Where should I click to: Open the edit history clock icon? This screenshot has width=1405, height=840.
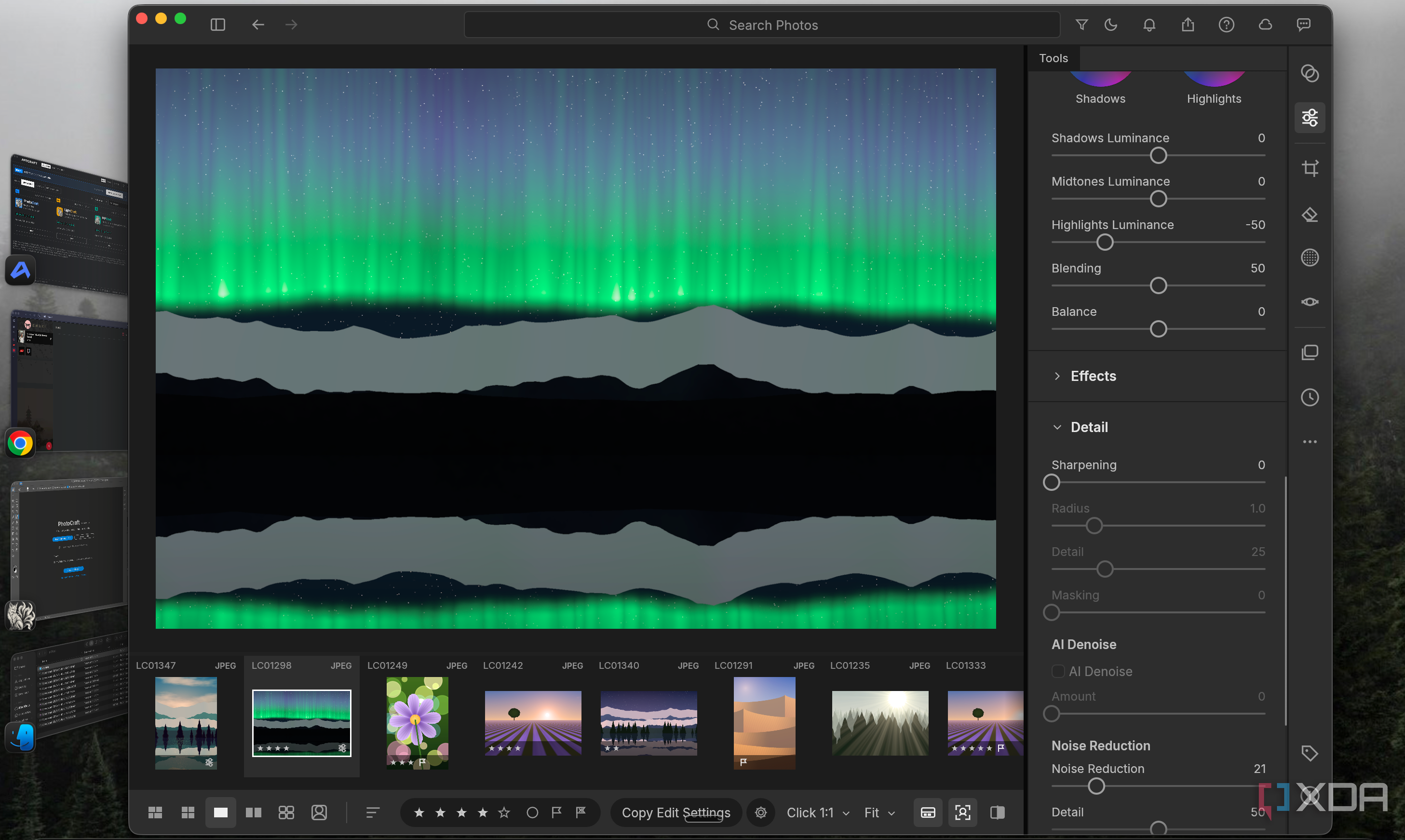click(1310, 397)
